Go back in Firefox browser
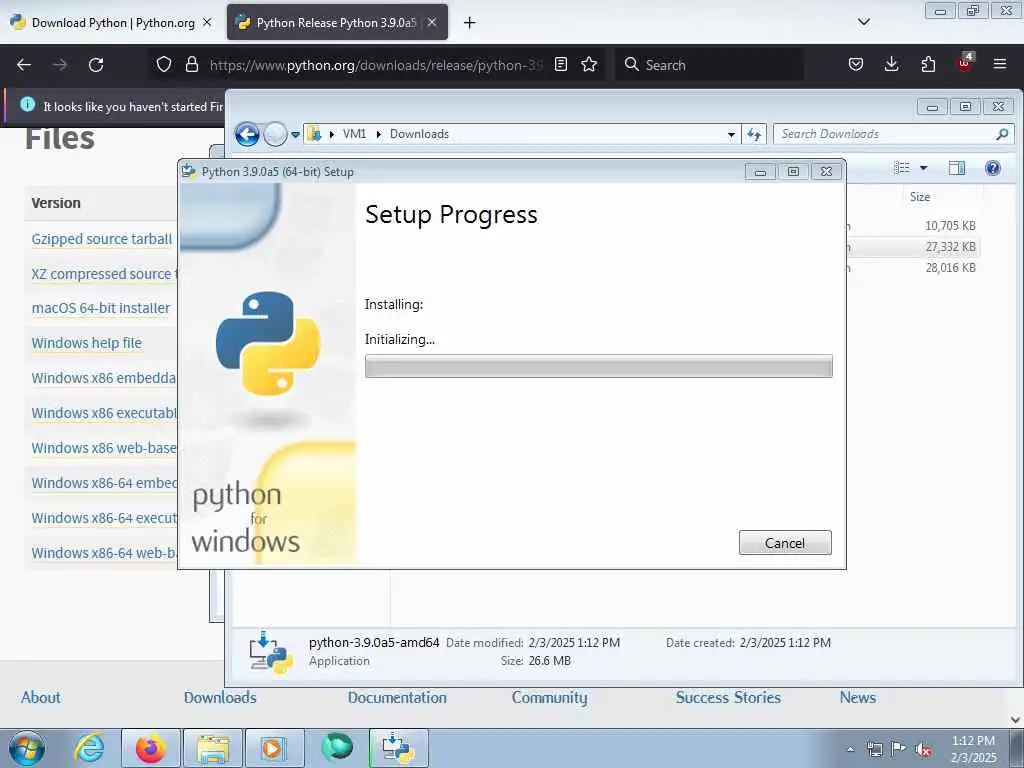 pyautogui.click(x=24, y=65)
